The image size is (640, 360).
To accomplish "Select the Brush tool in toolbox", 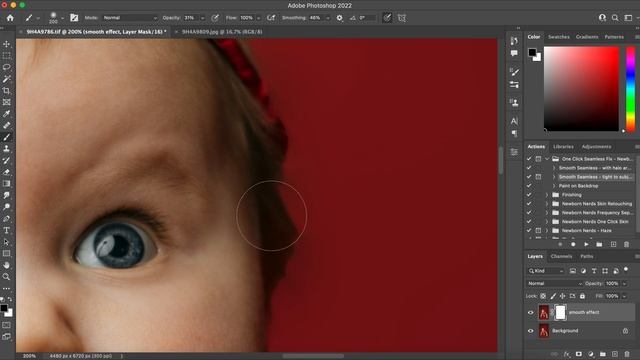I will 7,137.
